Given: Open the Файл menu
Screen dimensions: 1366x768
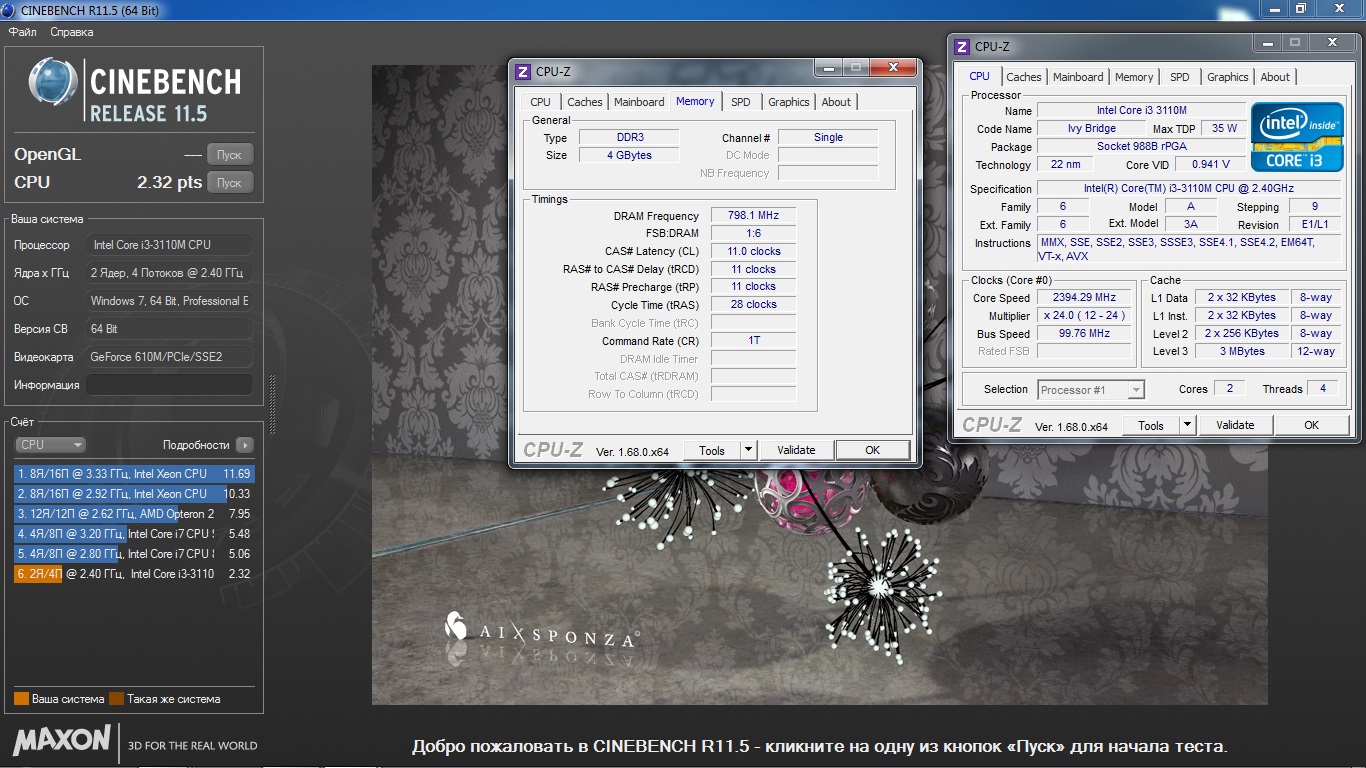Looking at the screenshot, I should tap(23, 32).
